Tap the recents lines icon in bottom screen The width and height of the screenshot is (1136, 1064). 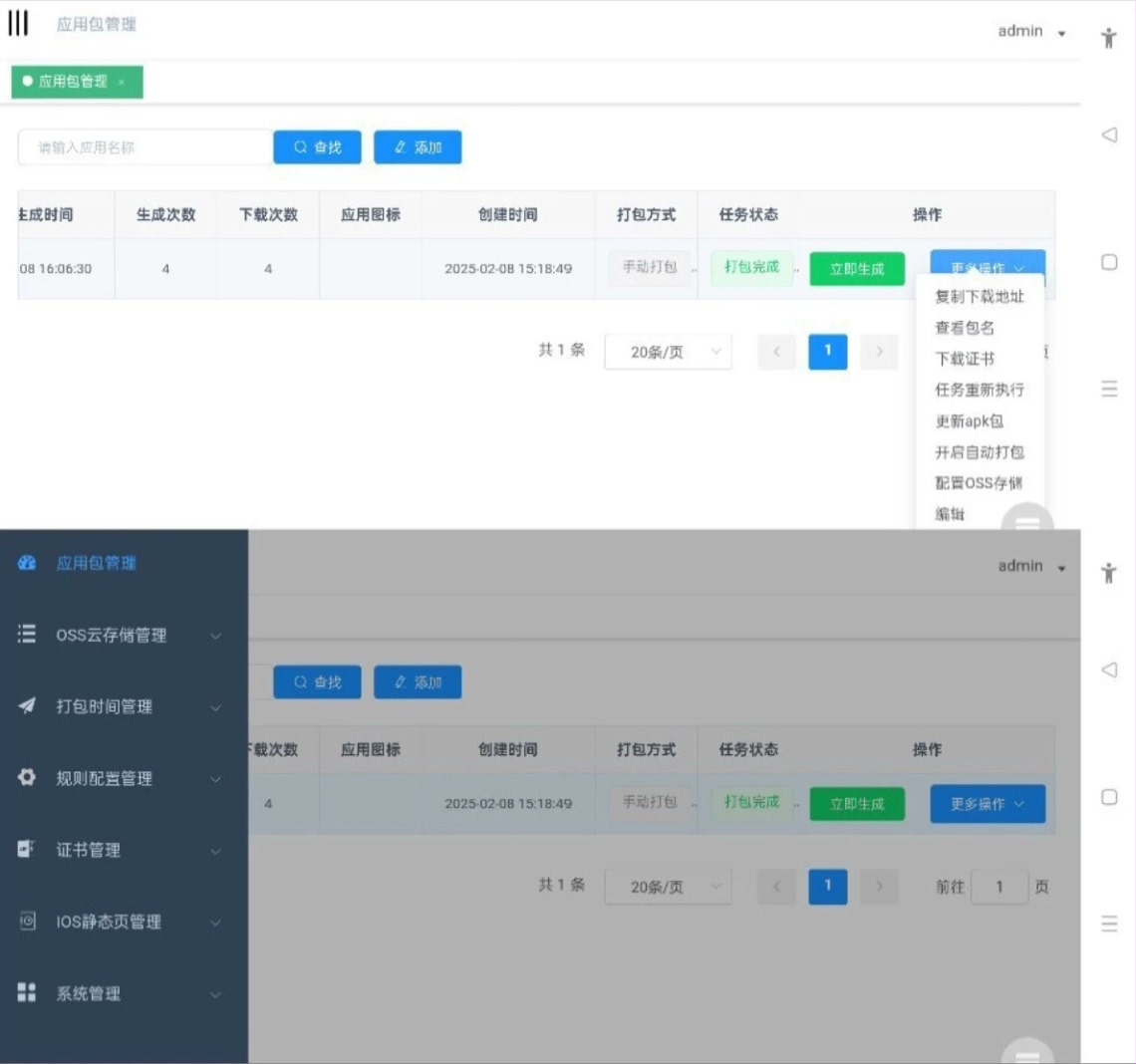tap(1109, 924)
